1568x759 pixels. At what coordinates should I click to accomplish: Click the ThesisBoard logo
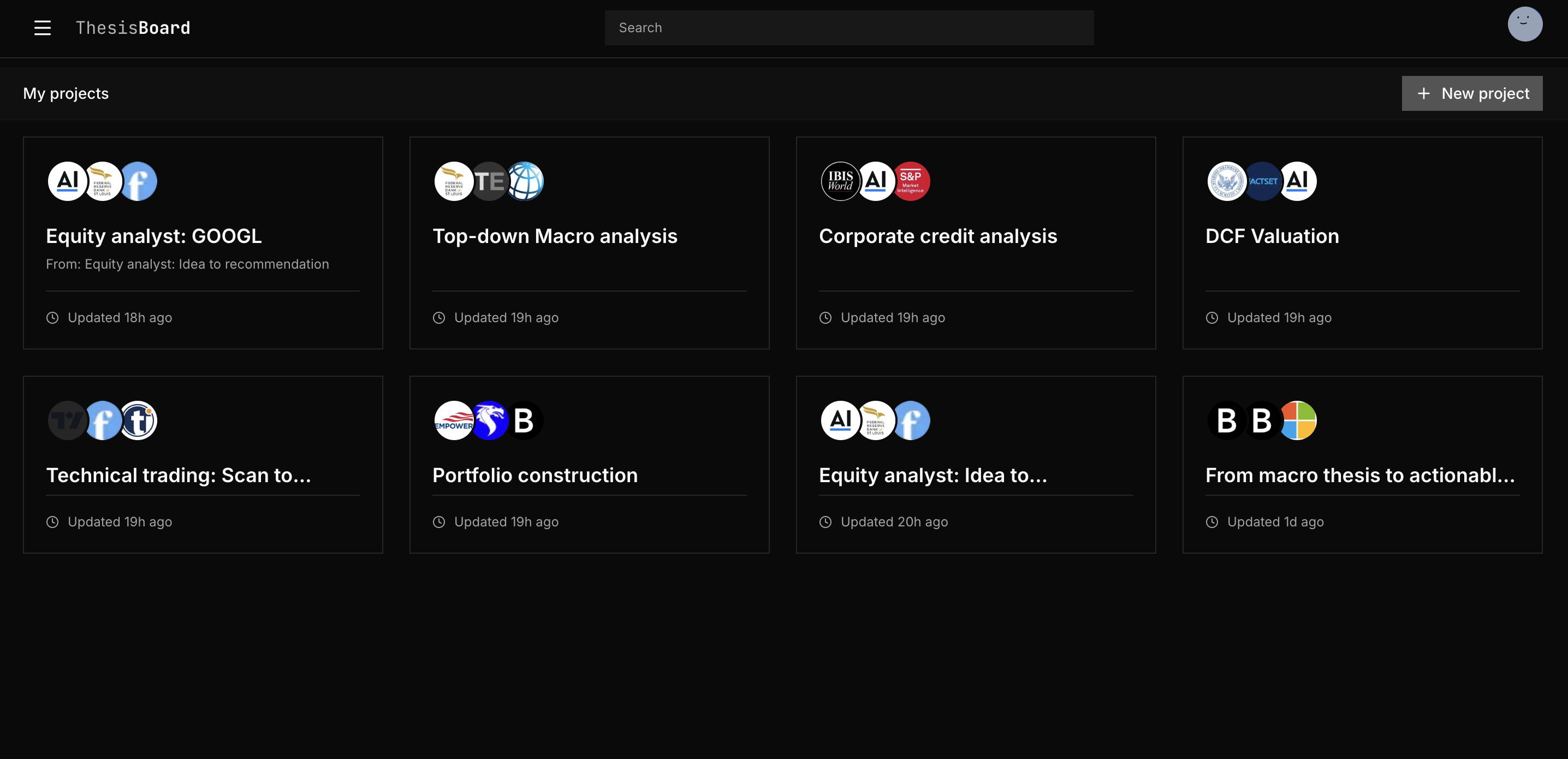pos(133,27)
